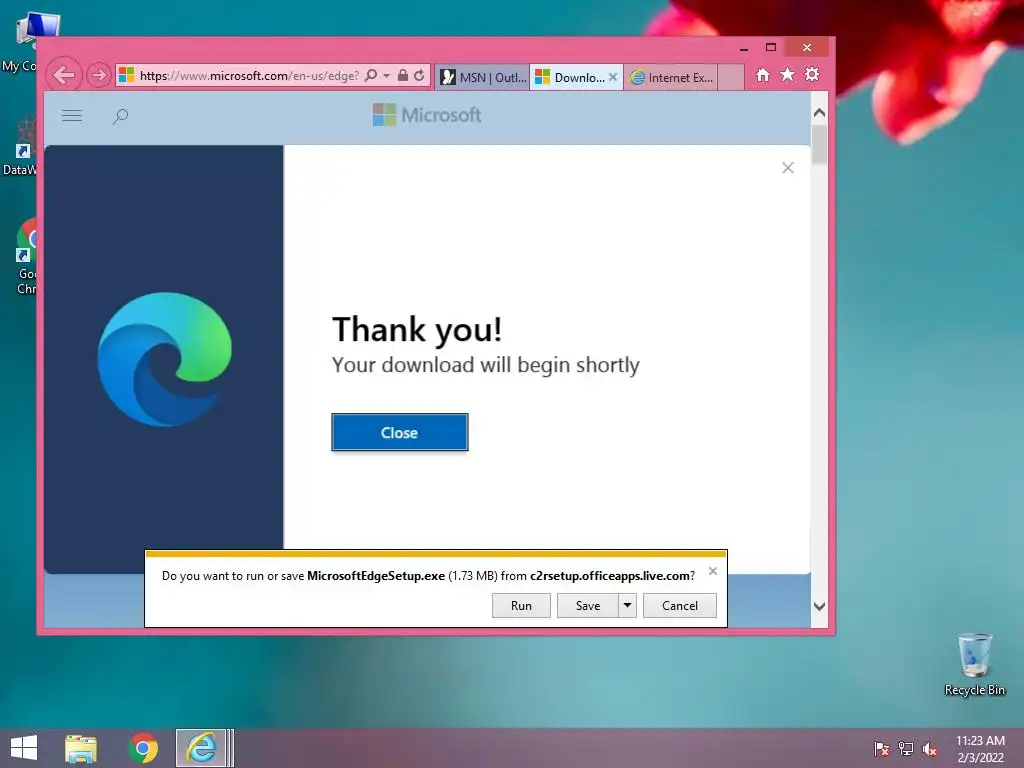The height and width of the screenshot is (768, 1024).
Task: Expand the Save button dropdown arrow
Action: tap(627, 605)
